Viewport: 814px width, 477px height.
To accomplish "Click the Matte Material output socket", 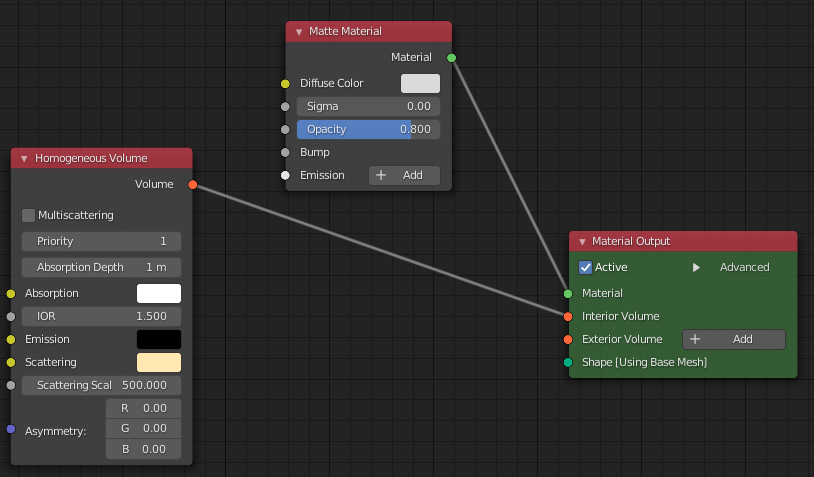I will click(x=451, y=58).
